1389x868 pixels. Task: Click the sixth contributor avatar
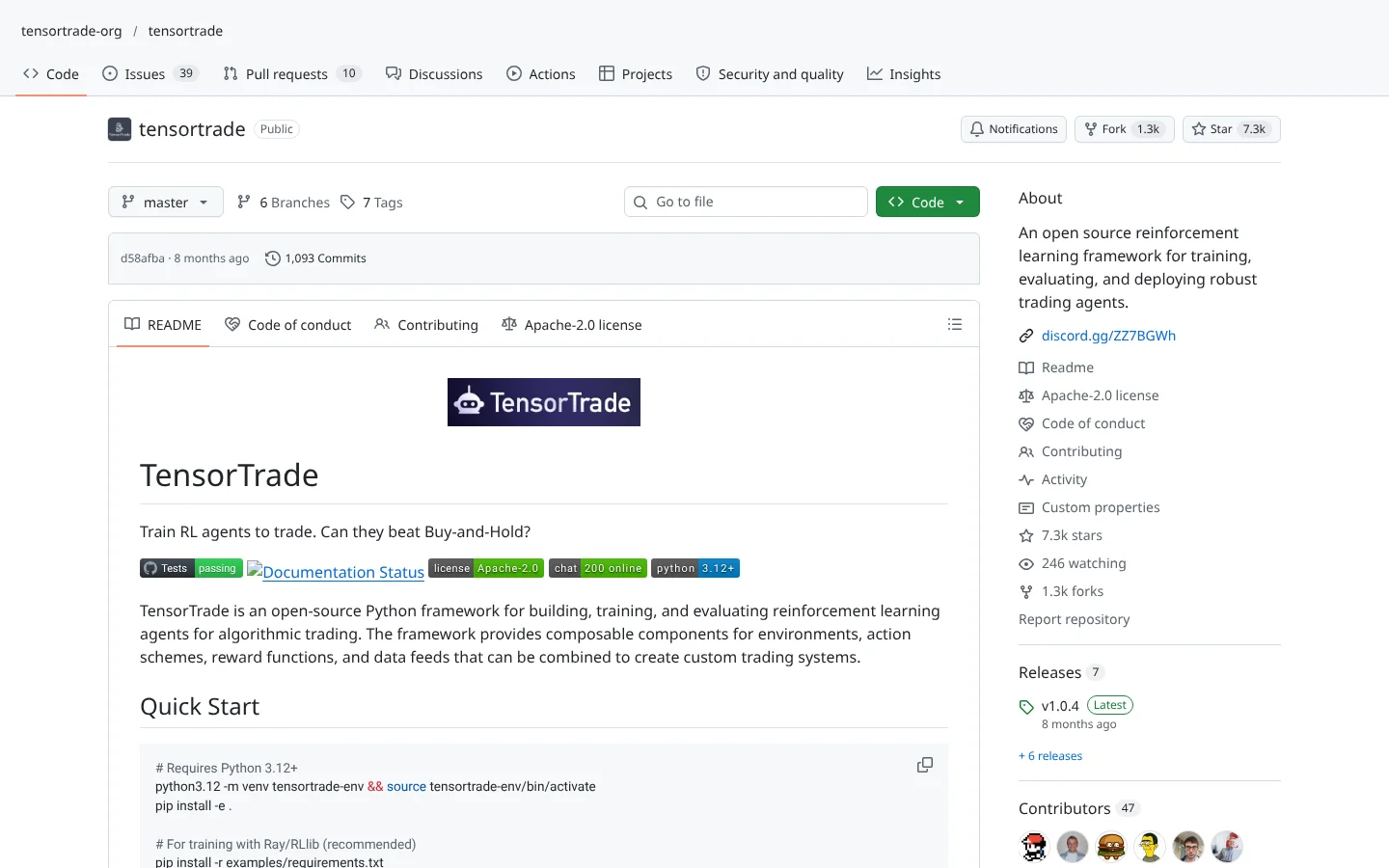click(1227, 847)
